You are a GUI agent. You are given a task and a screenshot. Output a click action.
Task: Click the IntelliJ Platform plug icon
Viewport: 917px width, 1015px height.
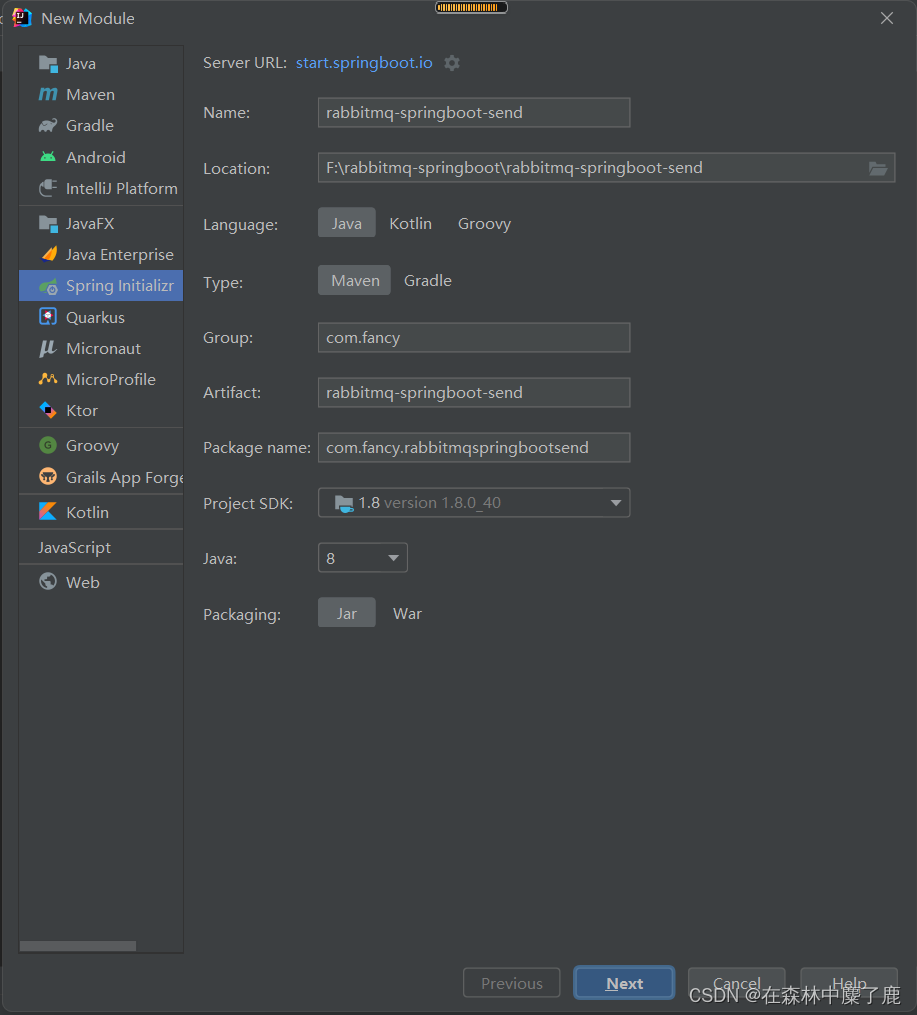click(48, 188)
